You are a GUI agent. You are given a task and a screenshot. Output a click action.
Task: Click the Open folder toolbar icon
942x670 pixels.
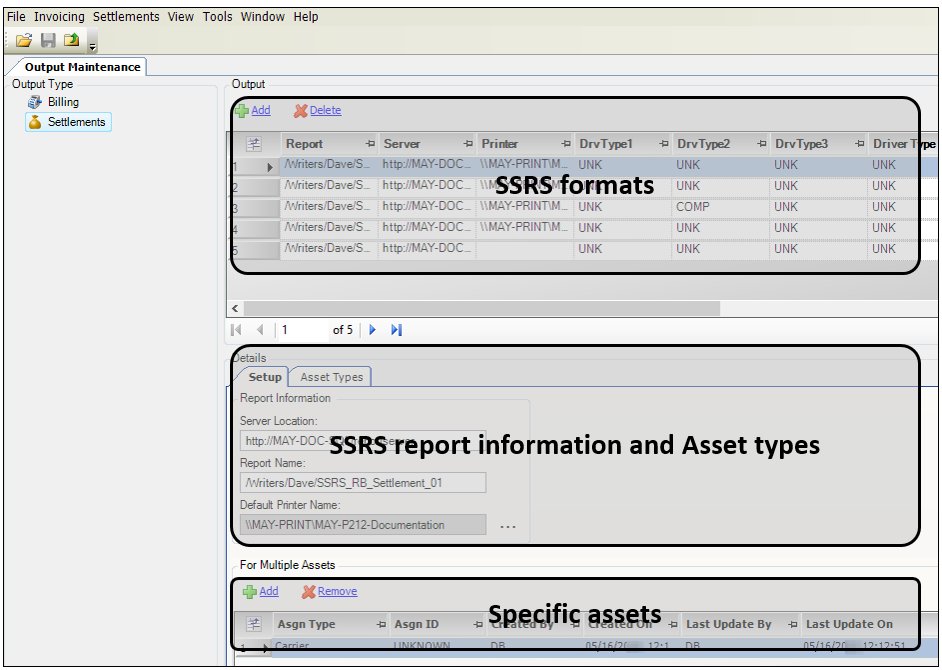pos(24,40)
